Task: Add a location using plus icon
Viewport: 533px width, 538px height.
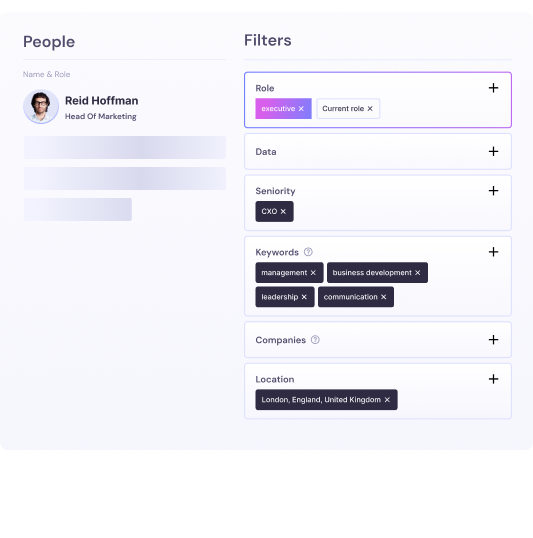Action: 494,379
